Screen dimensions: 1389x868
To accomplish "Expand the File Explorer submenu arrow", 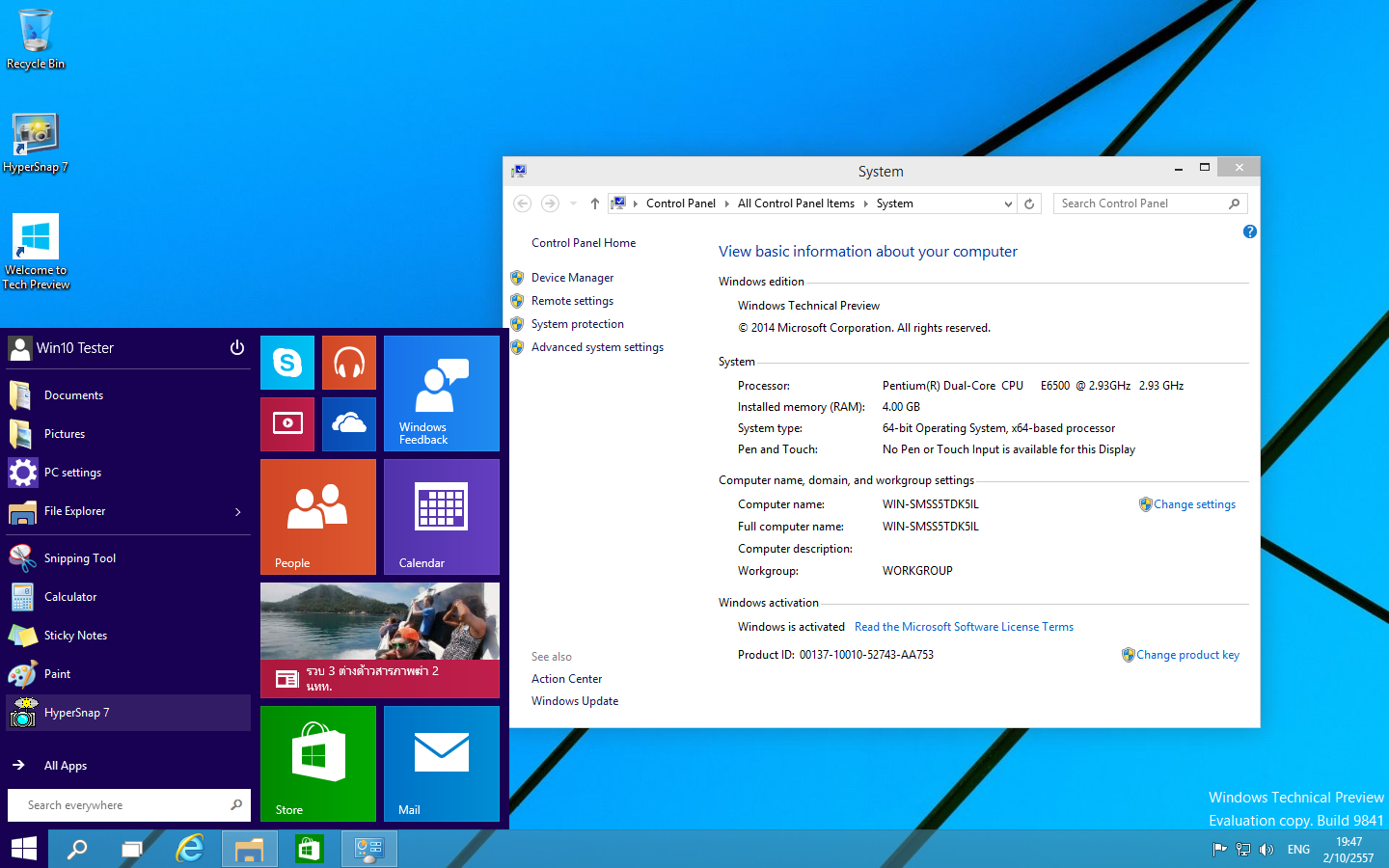I will tap(238, 512).
